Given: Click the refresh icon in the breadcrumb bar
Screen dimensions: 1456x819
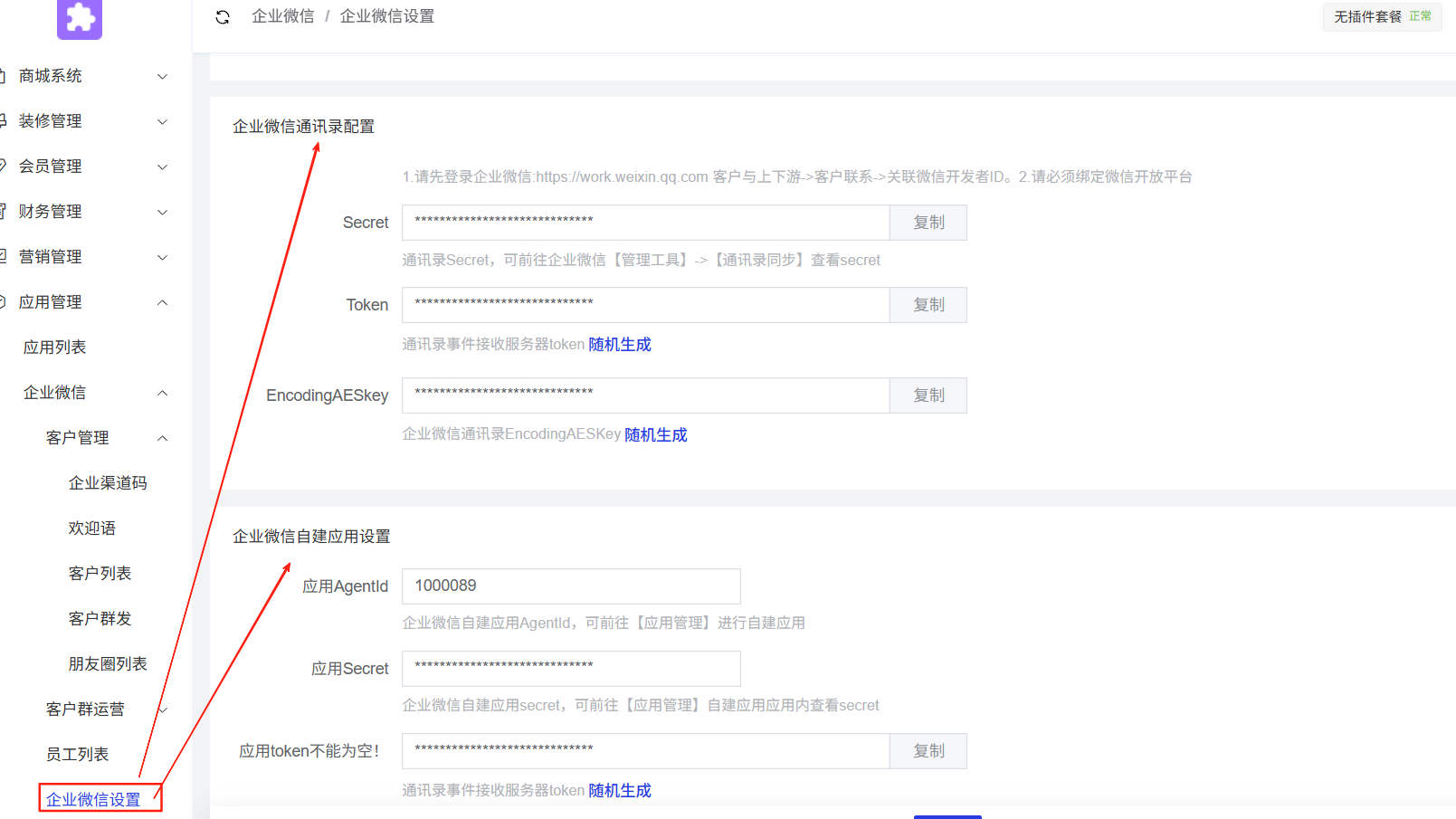Looking at the screenshot, I should point(223,16).
